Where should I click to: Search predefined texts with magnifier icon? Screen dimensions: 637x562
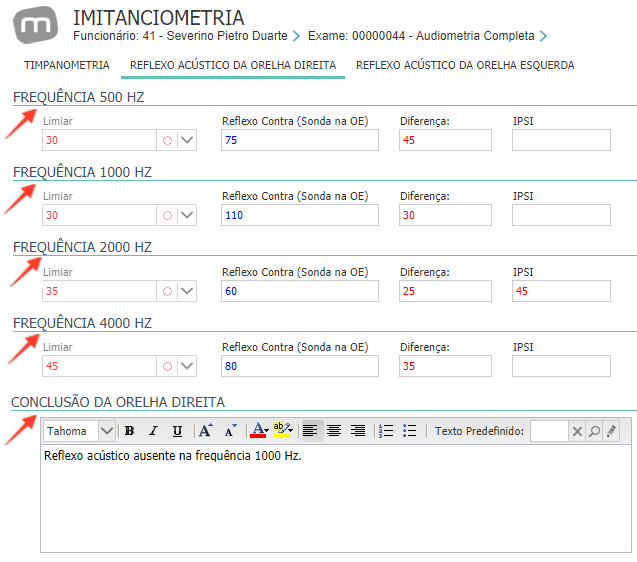click(594, 431)
